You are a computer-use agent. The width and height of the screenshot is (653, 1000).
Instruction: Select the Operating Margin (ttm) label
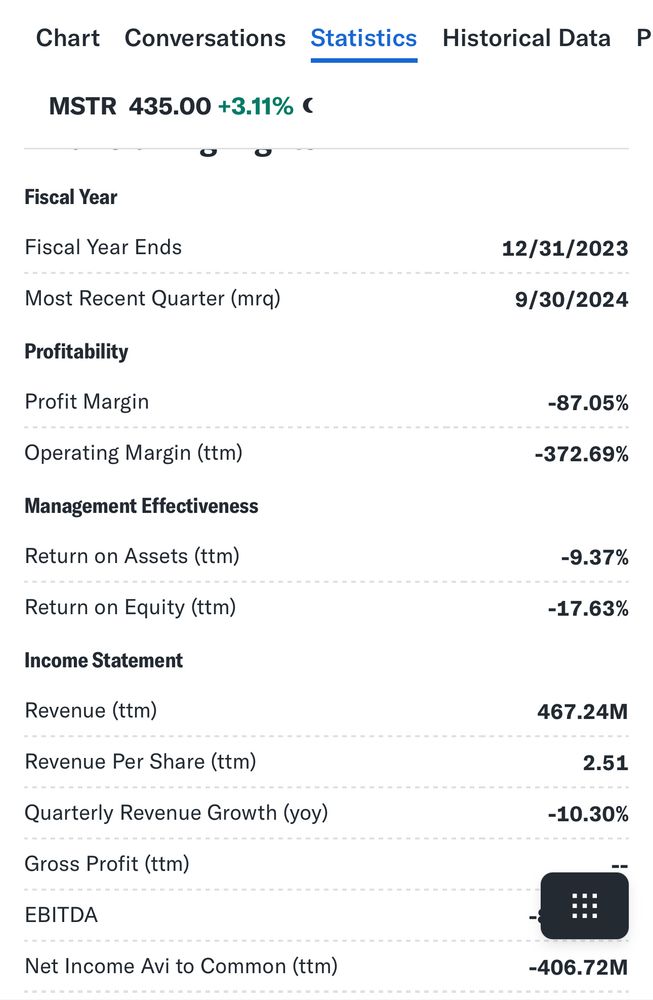point(133,453)
